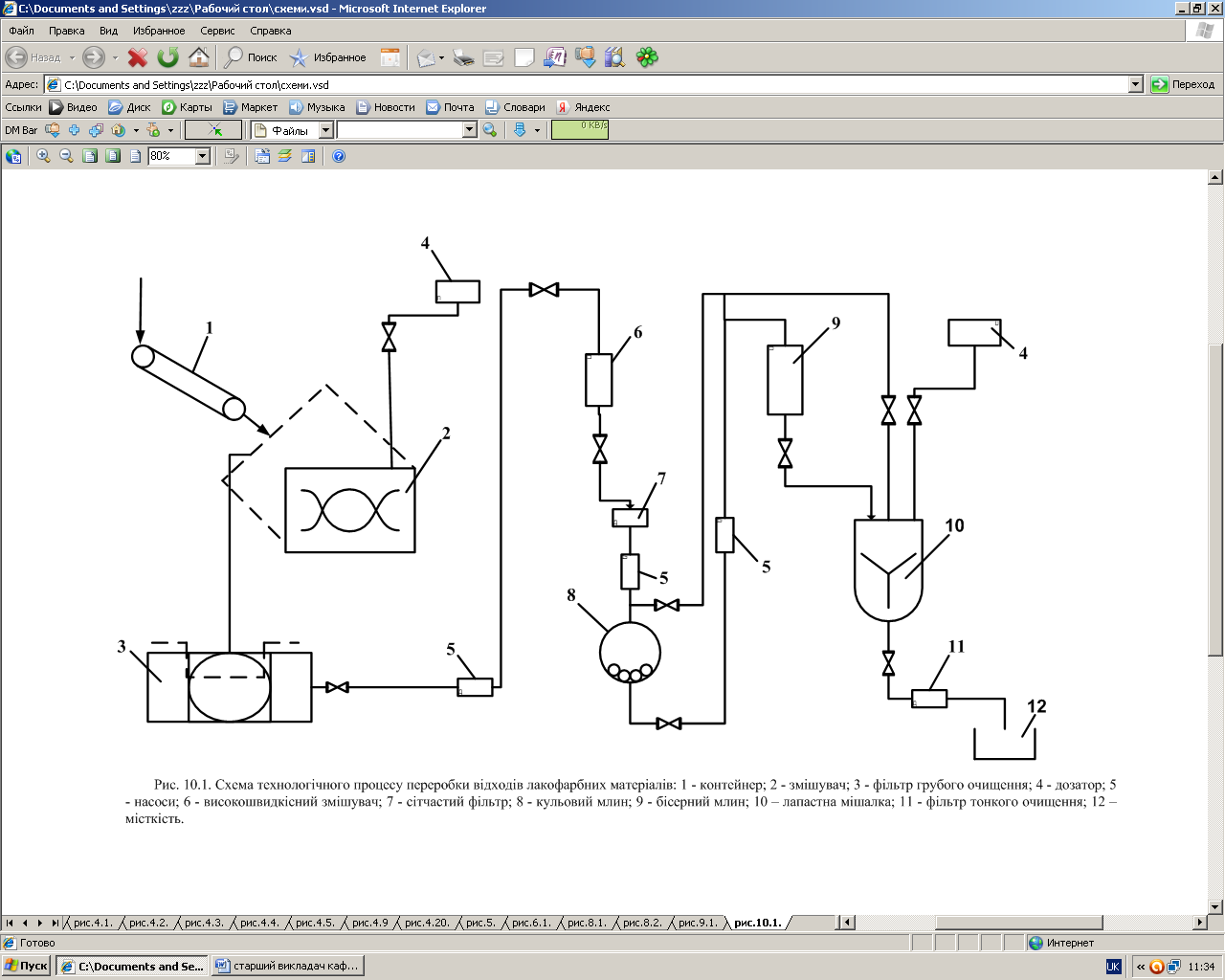Image resolution: width=1225 pixels, height=980 pixels.
Task: Expand DM Bar download arrow dropdown
Action: (537, 130)
